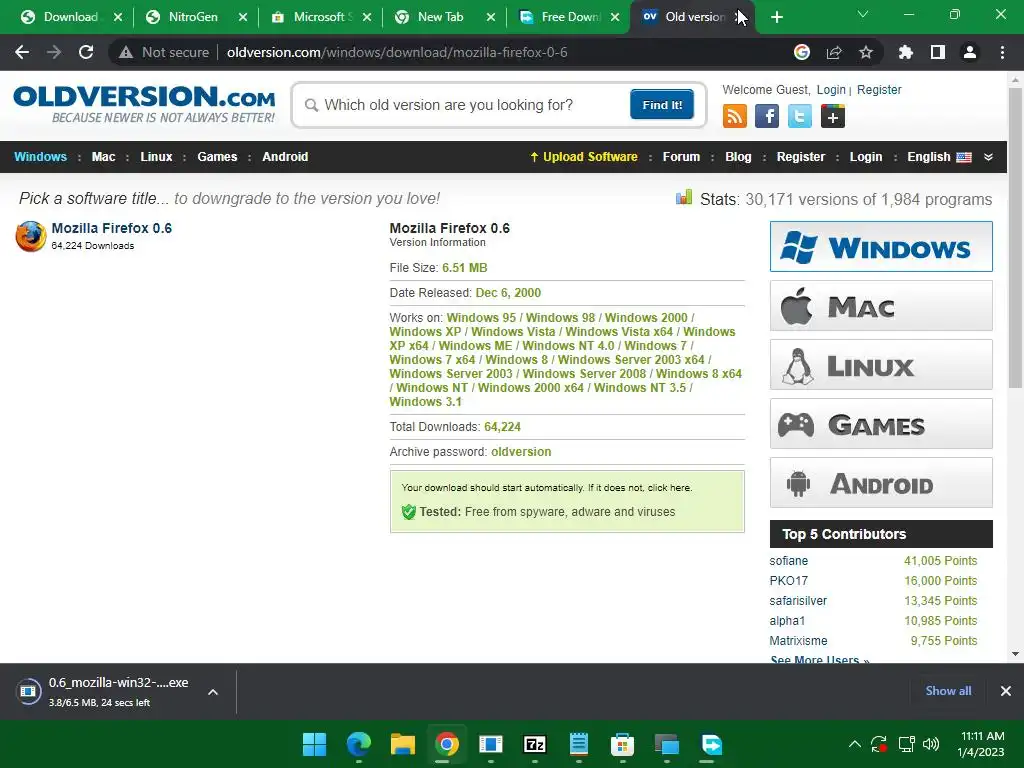Open Forum from the navigation bar

[681, 157]
